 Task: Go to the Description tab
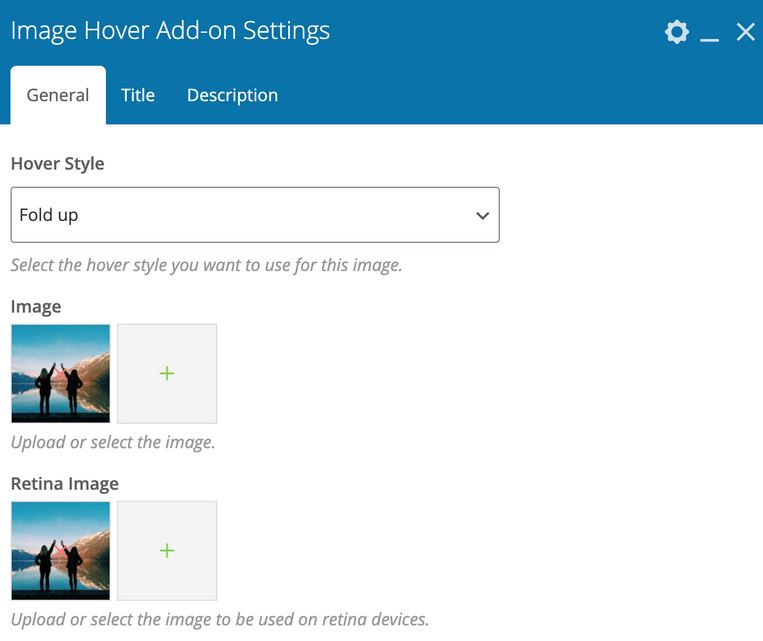(233, 95)
